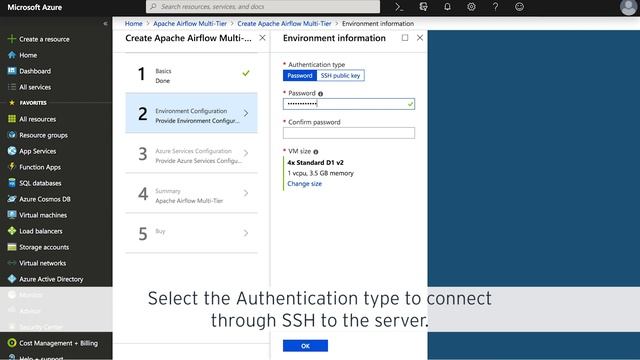
Task: Click the Password info icon
Action: pos(320,94)
